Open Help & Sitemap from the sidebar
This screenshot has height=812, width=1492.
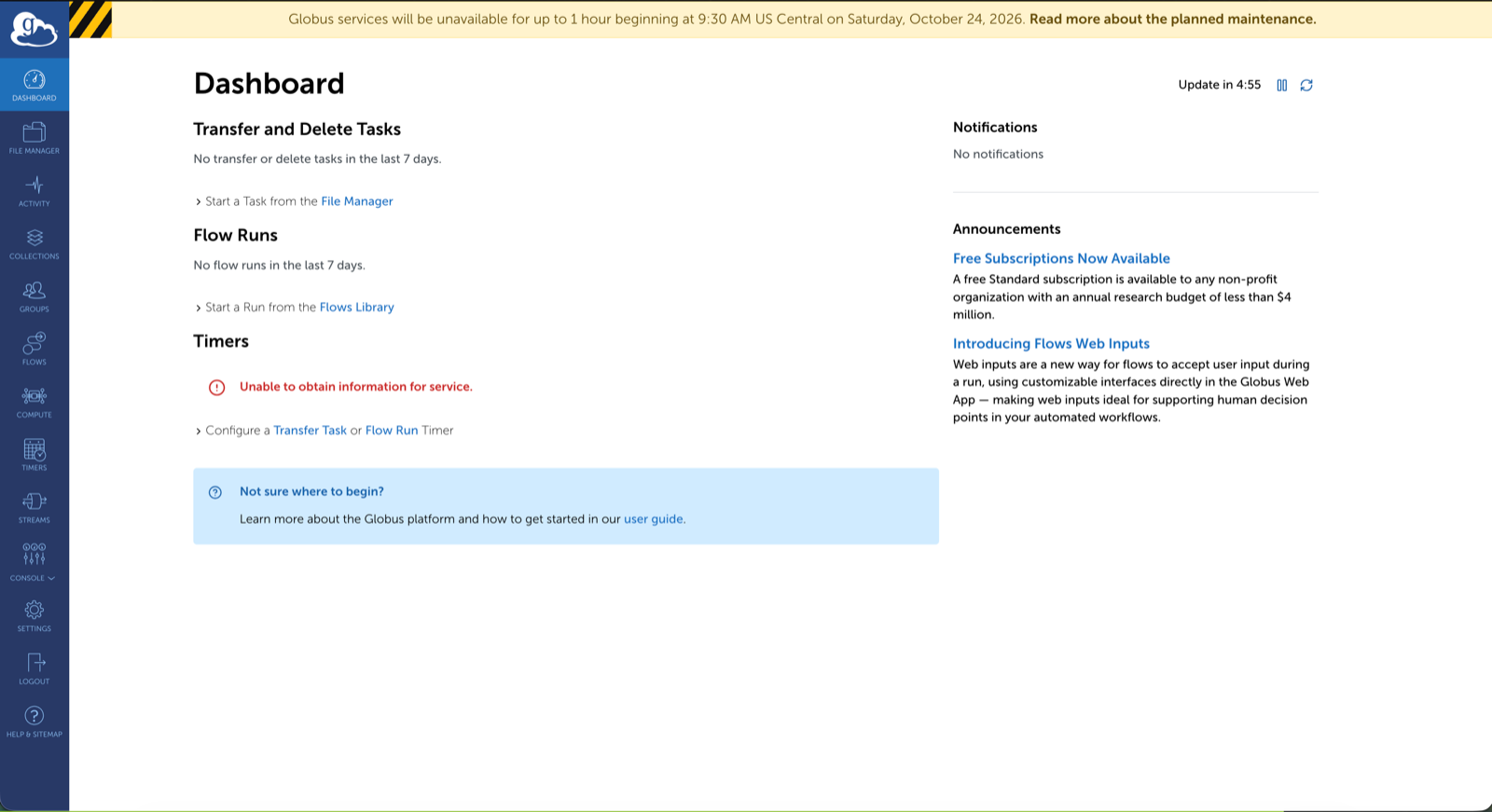[x=35, y=722]
